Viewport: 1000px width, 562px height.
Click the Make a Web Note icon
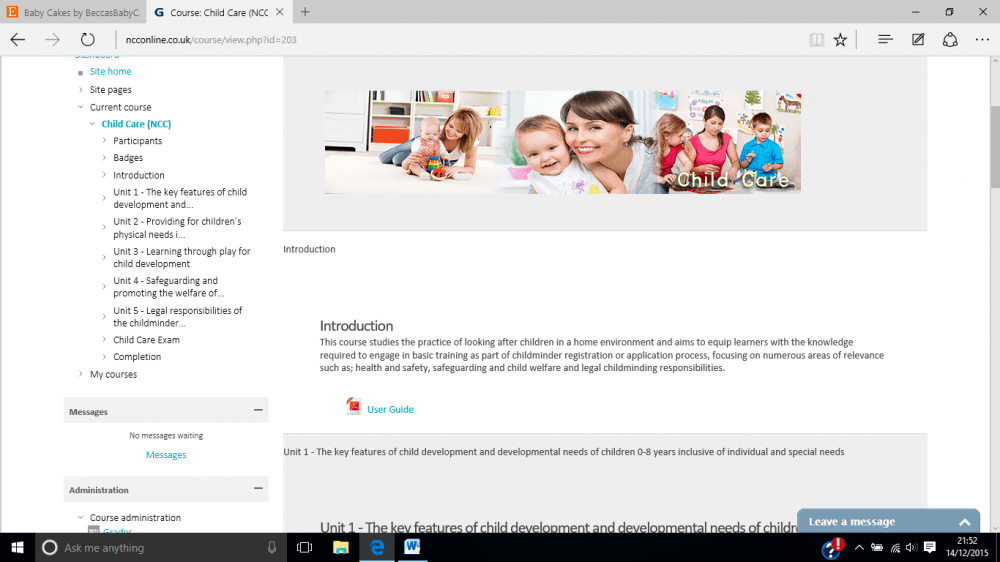(918, 40)
